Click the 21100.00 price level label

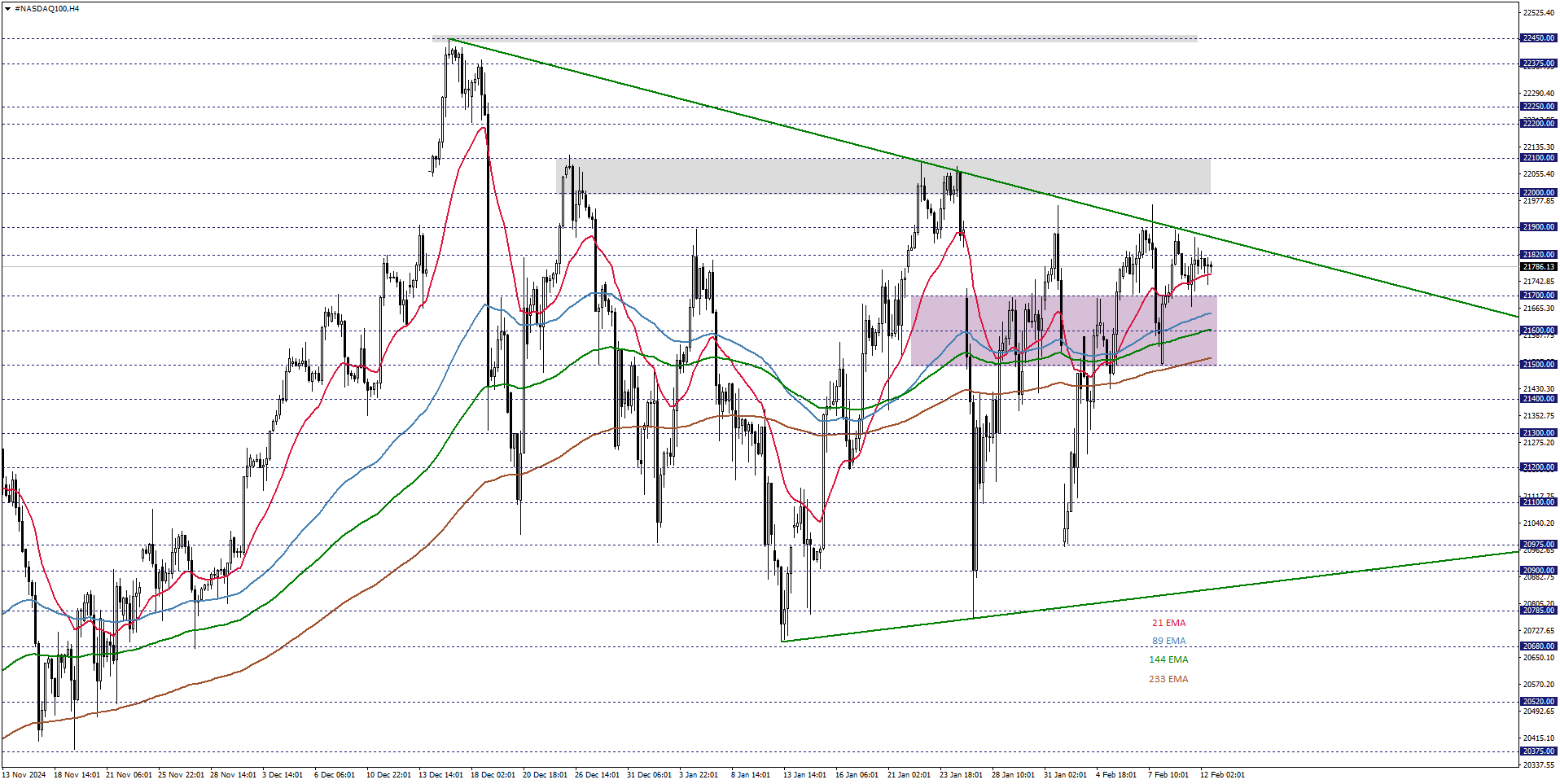1539,502
